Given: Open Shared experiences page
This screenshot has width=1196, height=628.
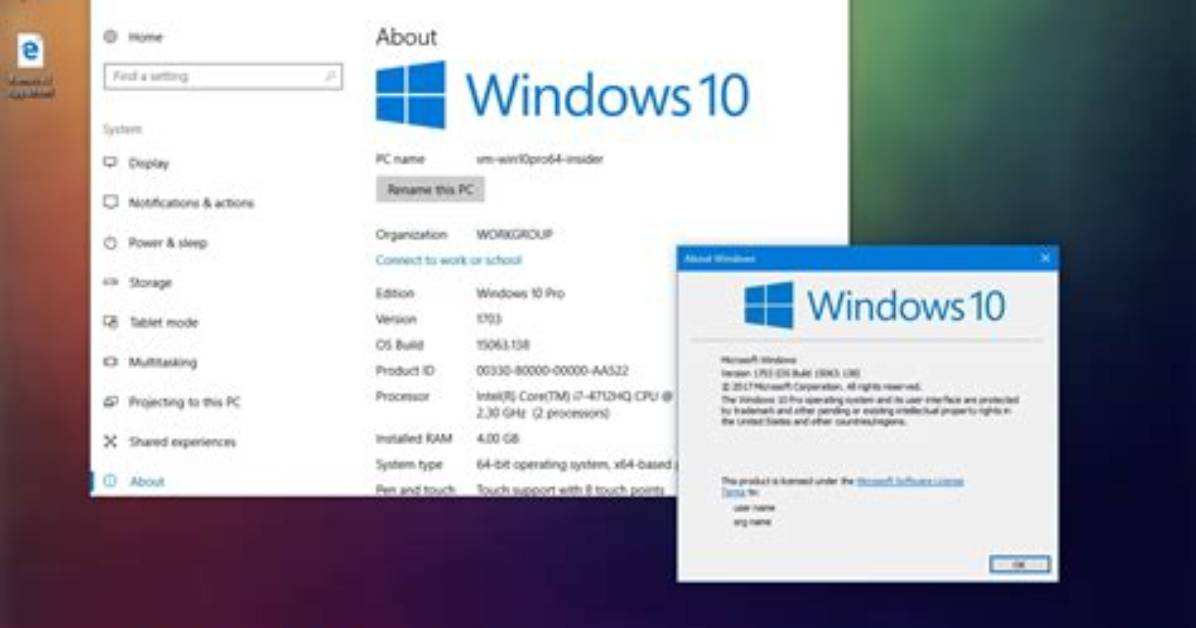Looking at the screenshot, I should pyautogui.click(x=182, y=442).
